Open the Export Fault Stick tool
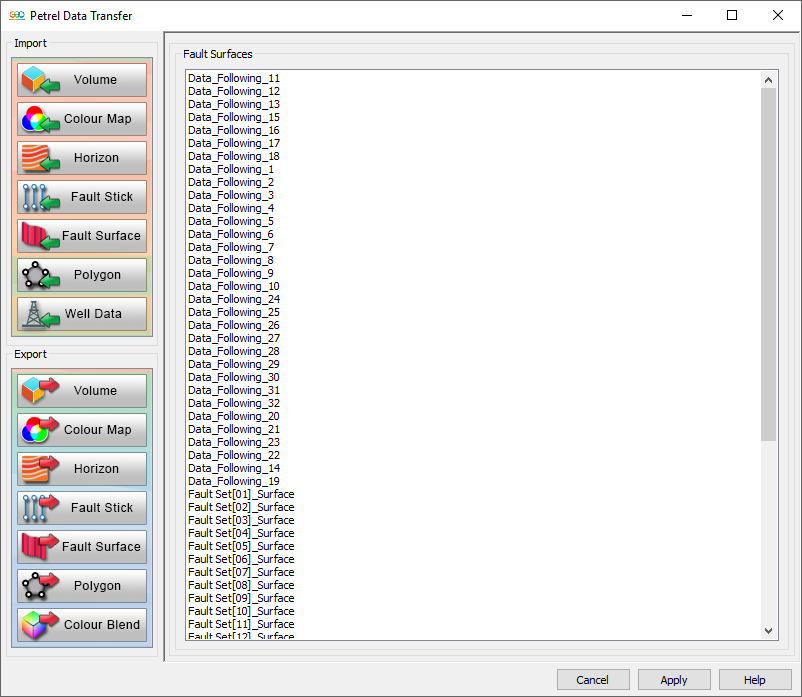This screenshot has width=802, height=697. 82,508
